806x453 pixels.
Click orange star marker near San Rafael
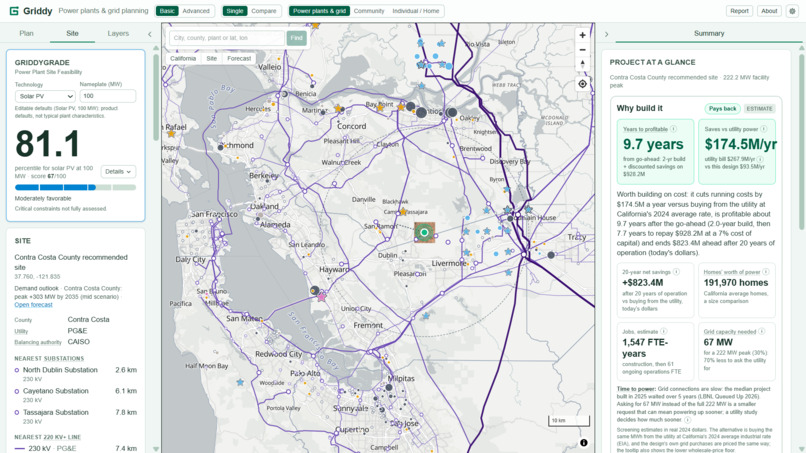(x=171, y=134)
